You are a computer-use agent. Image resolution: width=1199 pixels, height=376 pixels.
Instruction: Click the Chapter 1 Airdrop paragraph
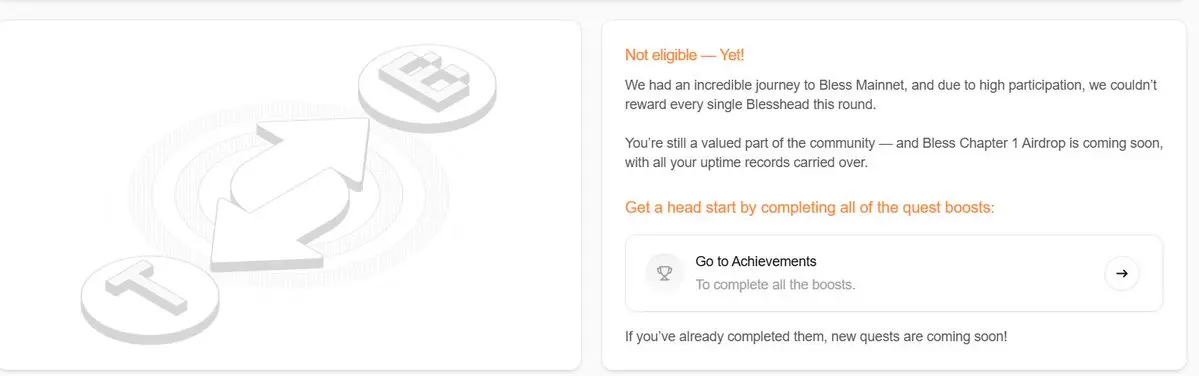(894, 153)
